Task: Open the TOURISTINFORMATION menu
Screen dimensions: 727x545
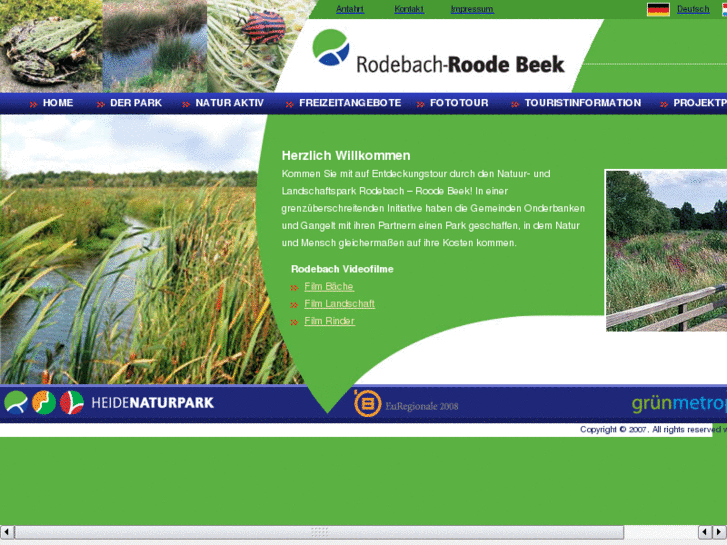Action: coord(583,103)
